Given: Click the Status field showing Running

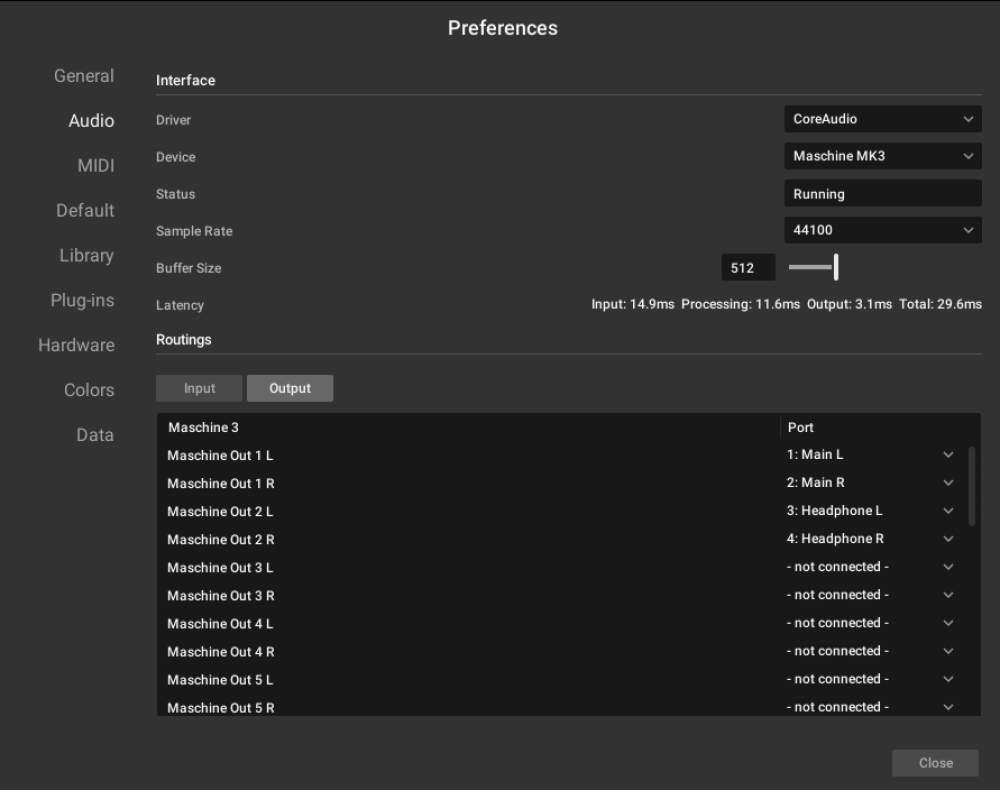Looking at the screenshot, I should pos(883,193).
